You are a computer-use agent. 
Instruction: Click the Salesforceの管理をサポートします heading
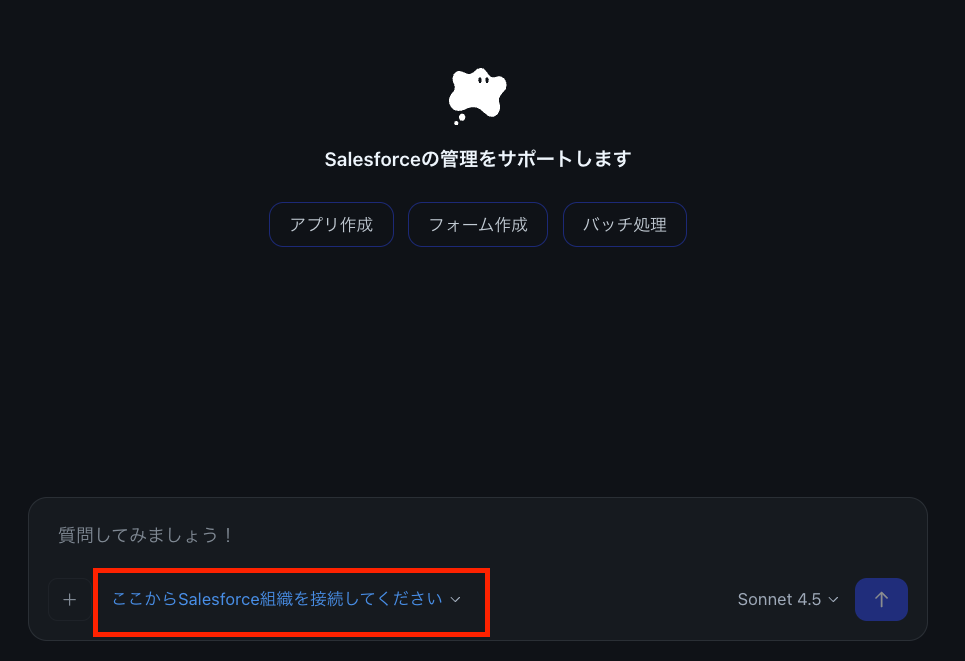[478, 159]
